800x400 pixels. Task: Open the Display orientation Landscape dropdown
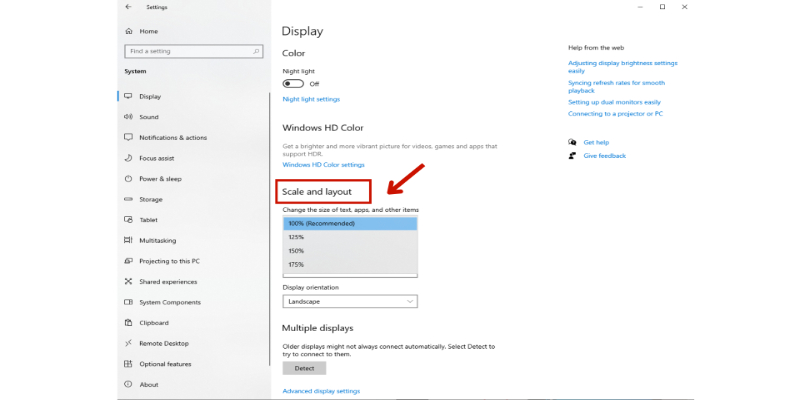coord(350,302)
